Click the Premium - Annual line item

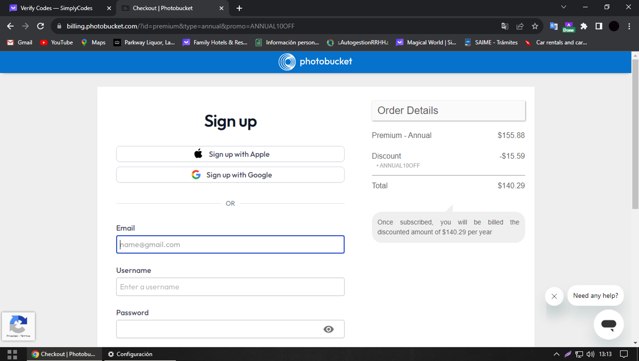click(x=401, y=135)
